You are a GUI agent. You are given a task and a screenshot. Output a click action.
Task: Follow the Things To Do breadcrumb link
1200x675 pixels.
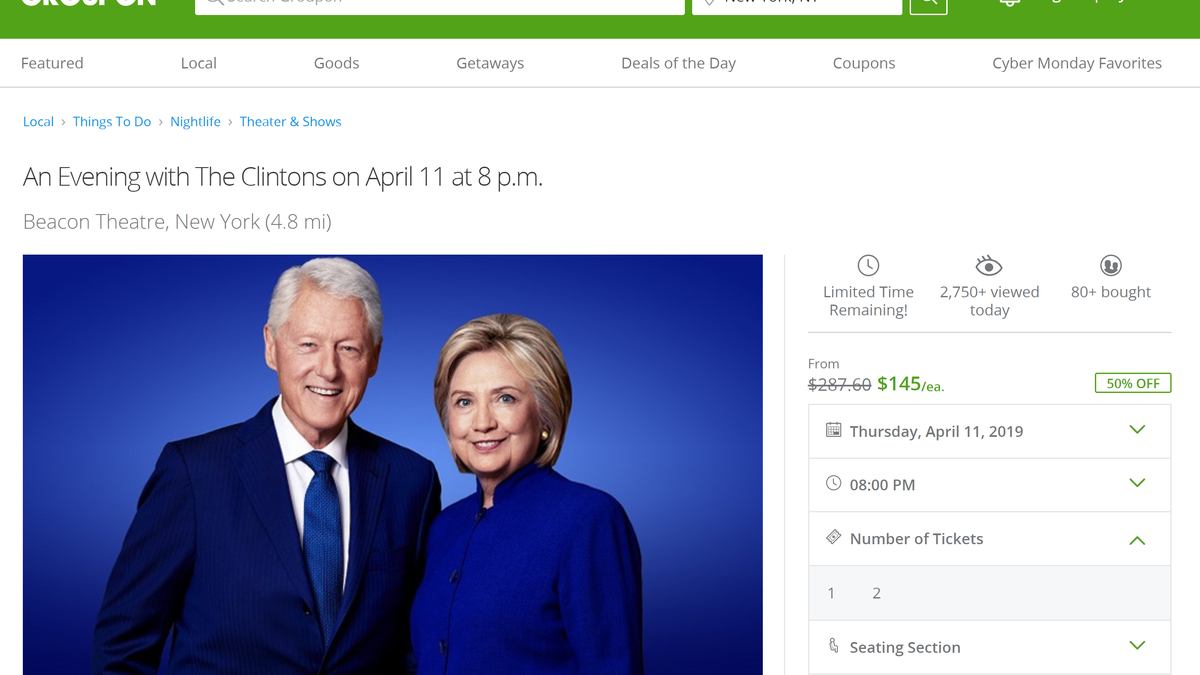click(x=111, y=121)
